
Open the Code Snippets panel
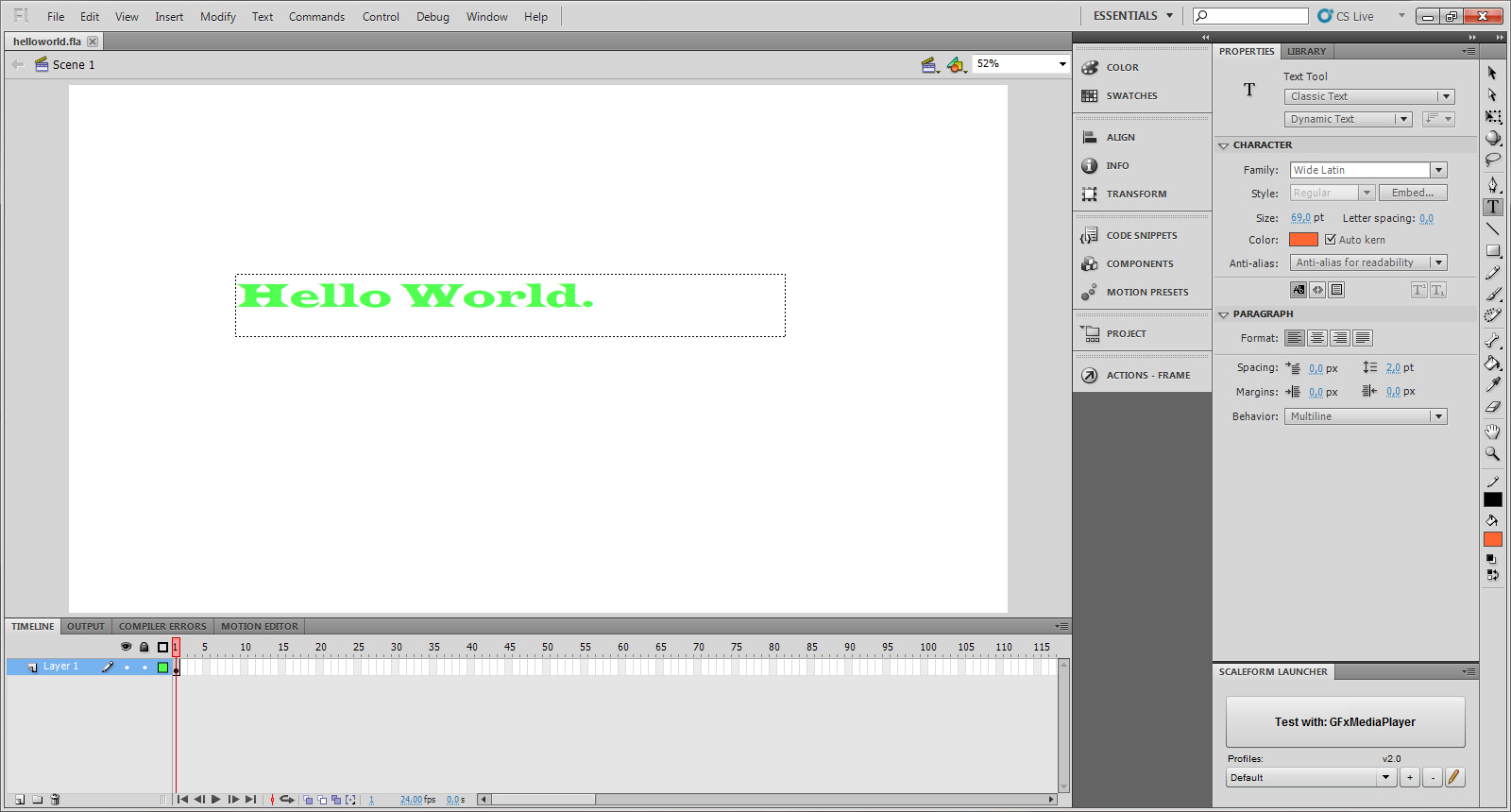tap(1141, 235)
